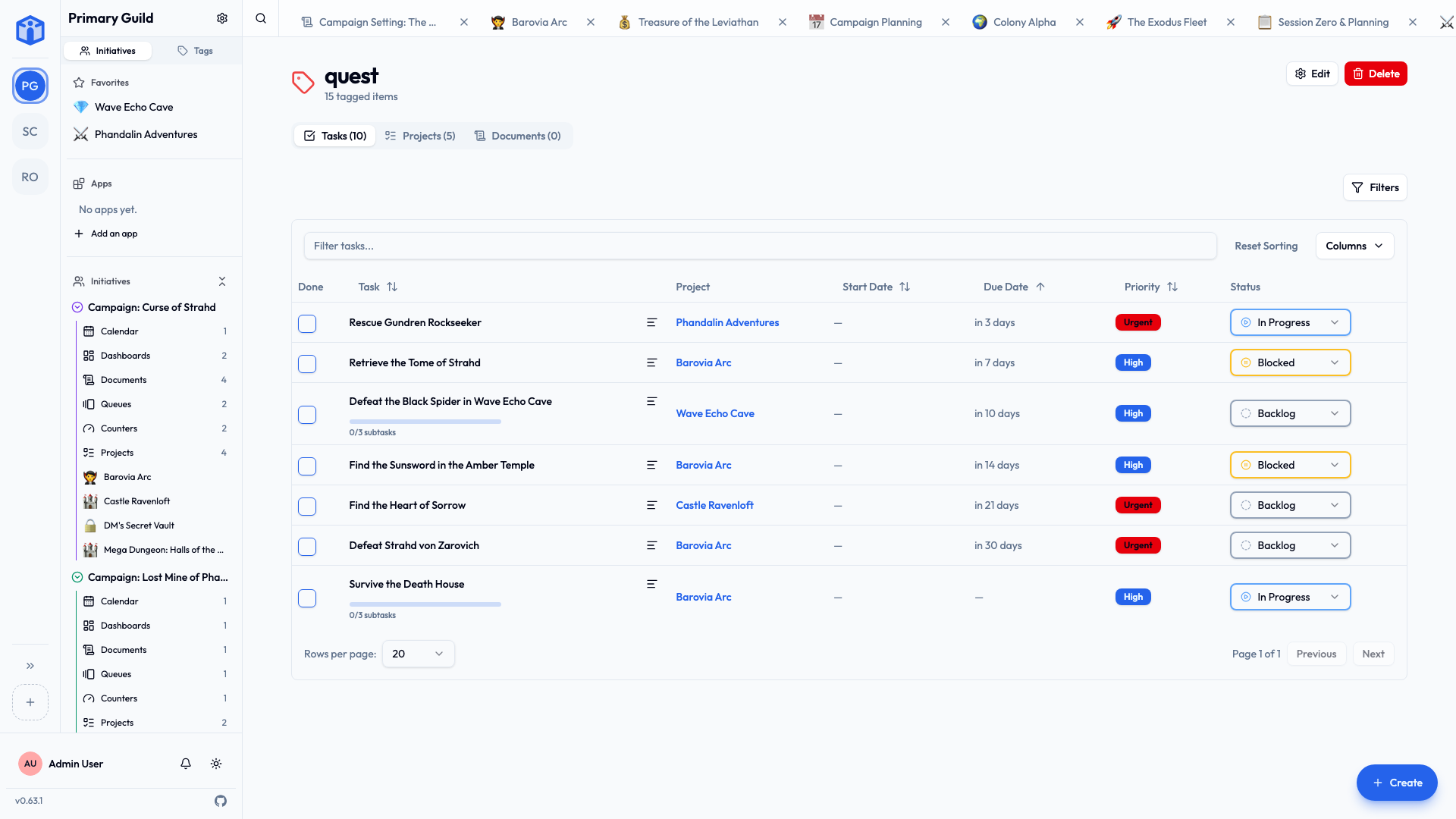Open description icon for Retrieve the Tome of Strahd
The image size is (1456, 819).
click(651, 362)
